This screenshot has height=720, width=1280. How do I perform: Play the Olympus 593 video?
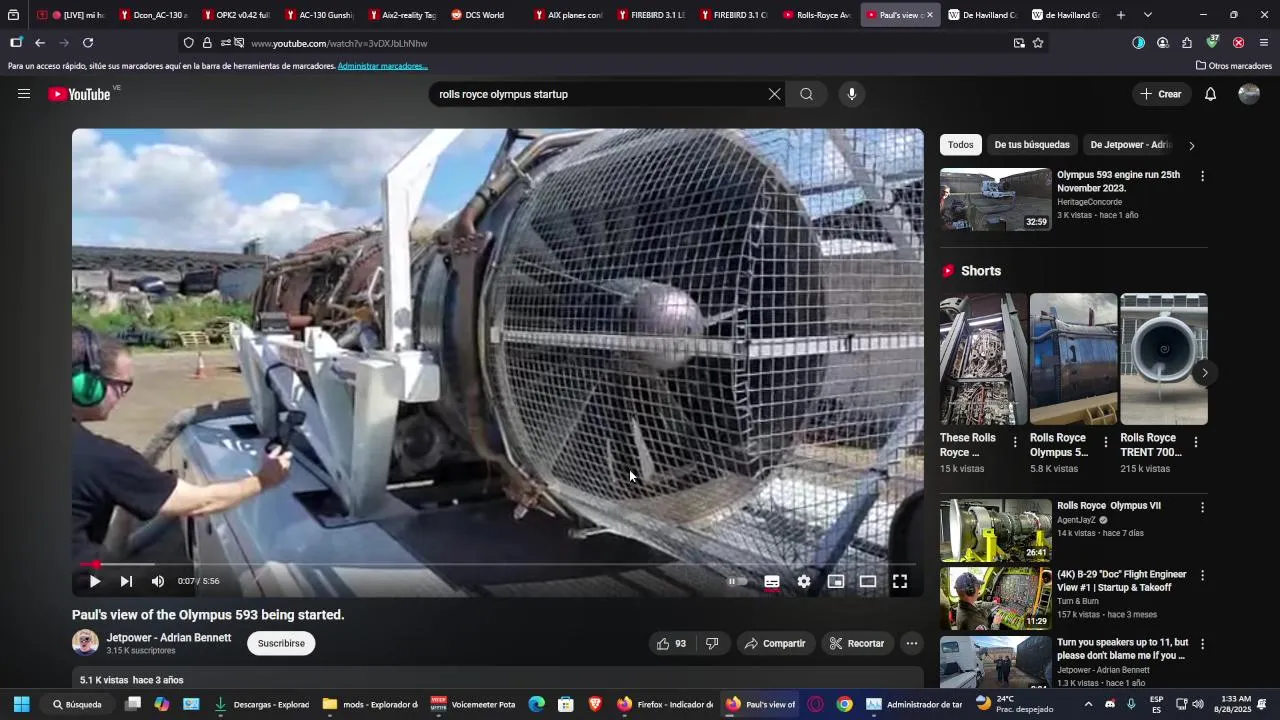(95, 581)
